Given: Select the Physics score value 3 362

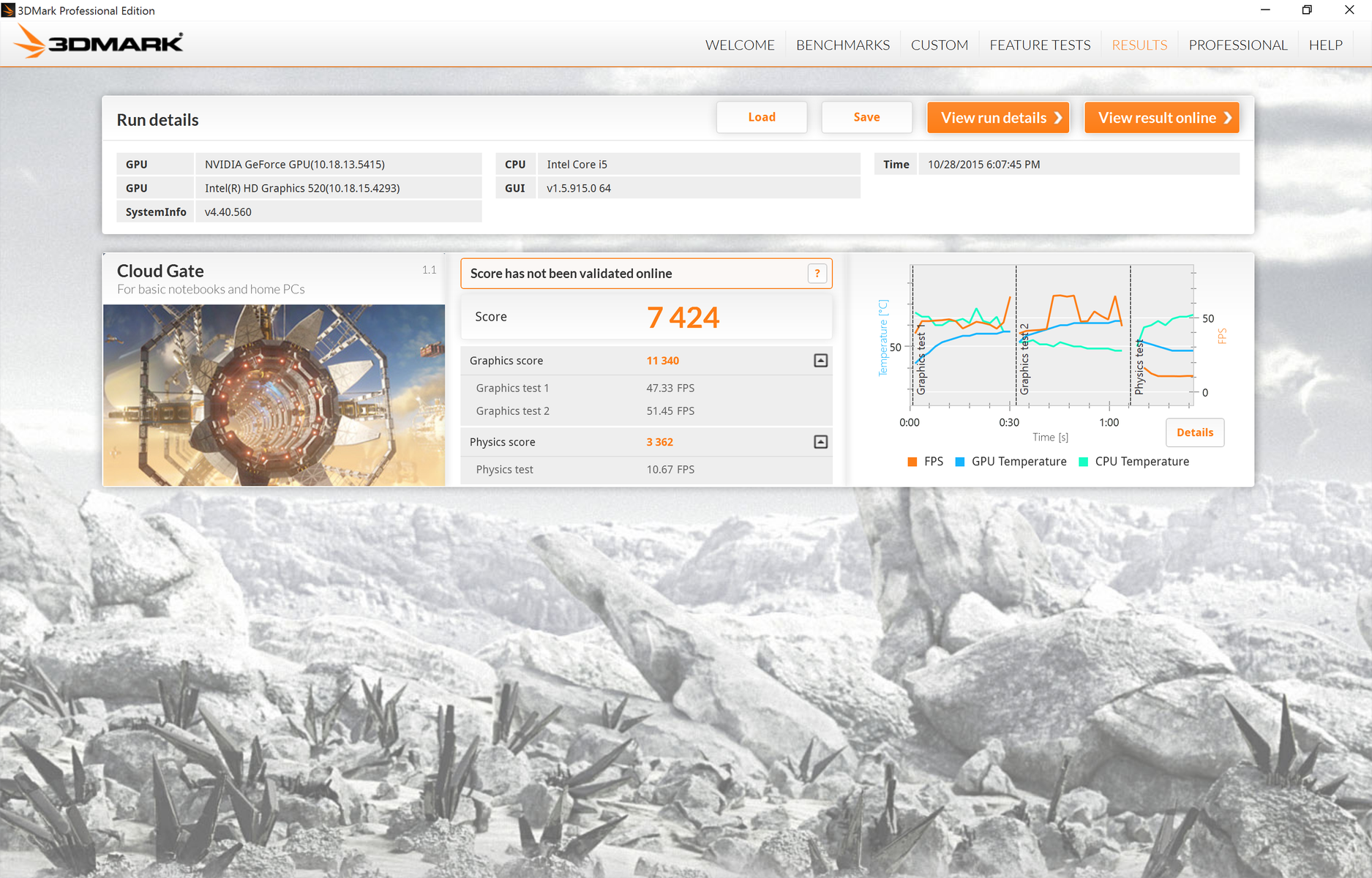Looking at the screenshot, I should 659,442.
